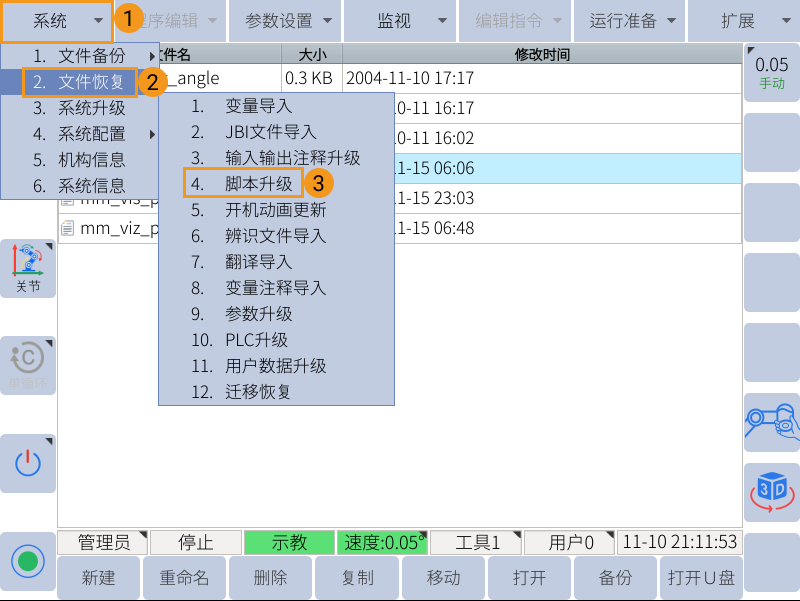Screen dimensions: 800x601
Task: Select 开机动画更新 in the submenu
Action: pyautogui.click(x=276, y=210)
